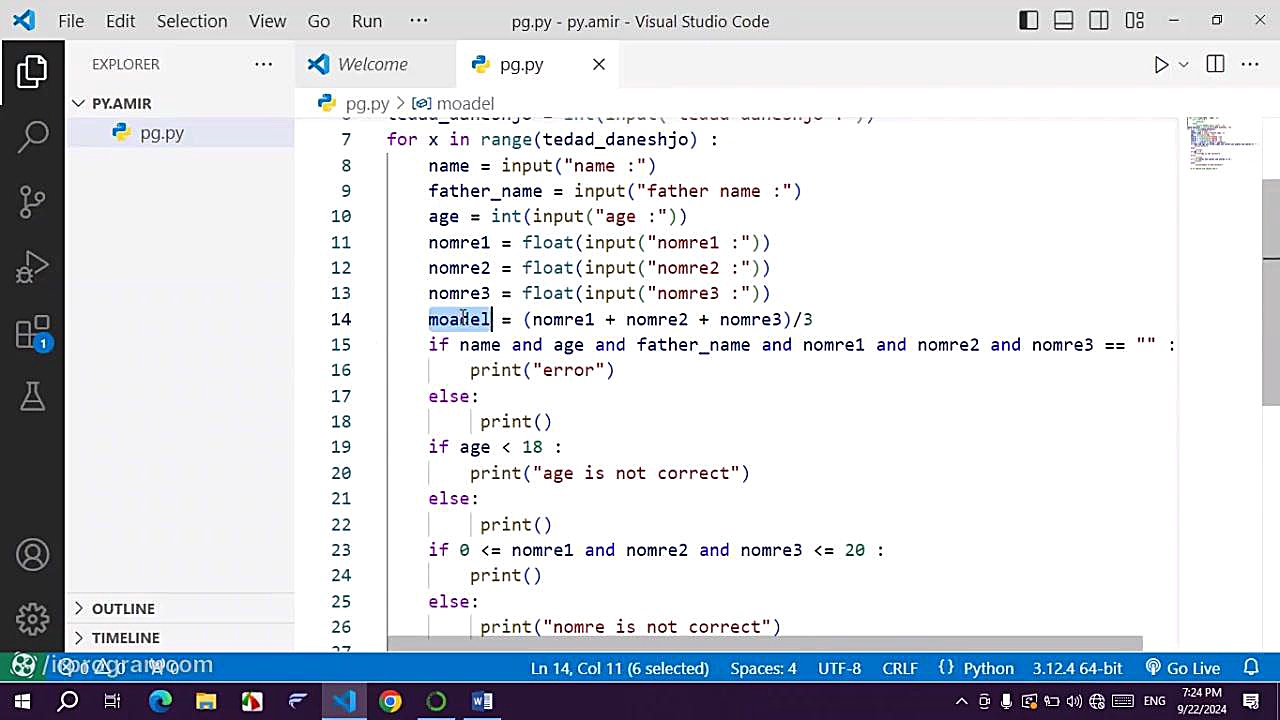Open the Run menu
Image resolution: width=1280 pixels, height=720 pixels.
[367, 21]
